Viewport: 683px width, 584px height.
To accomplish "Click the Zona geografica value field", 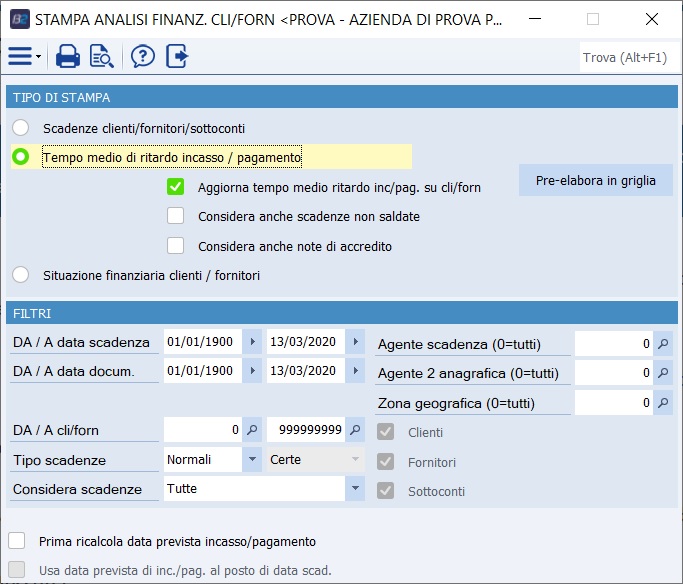I will click(614, 402).
